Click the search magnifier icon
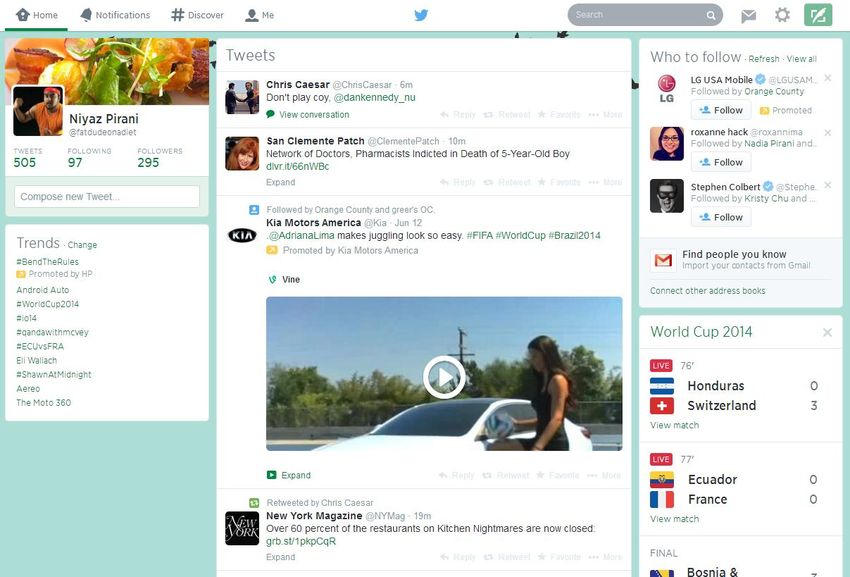The width and height of the screenshot is (850, 577). 711,15
